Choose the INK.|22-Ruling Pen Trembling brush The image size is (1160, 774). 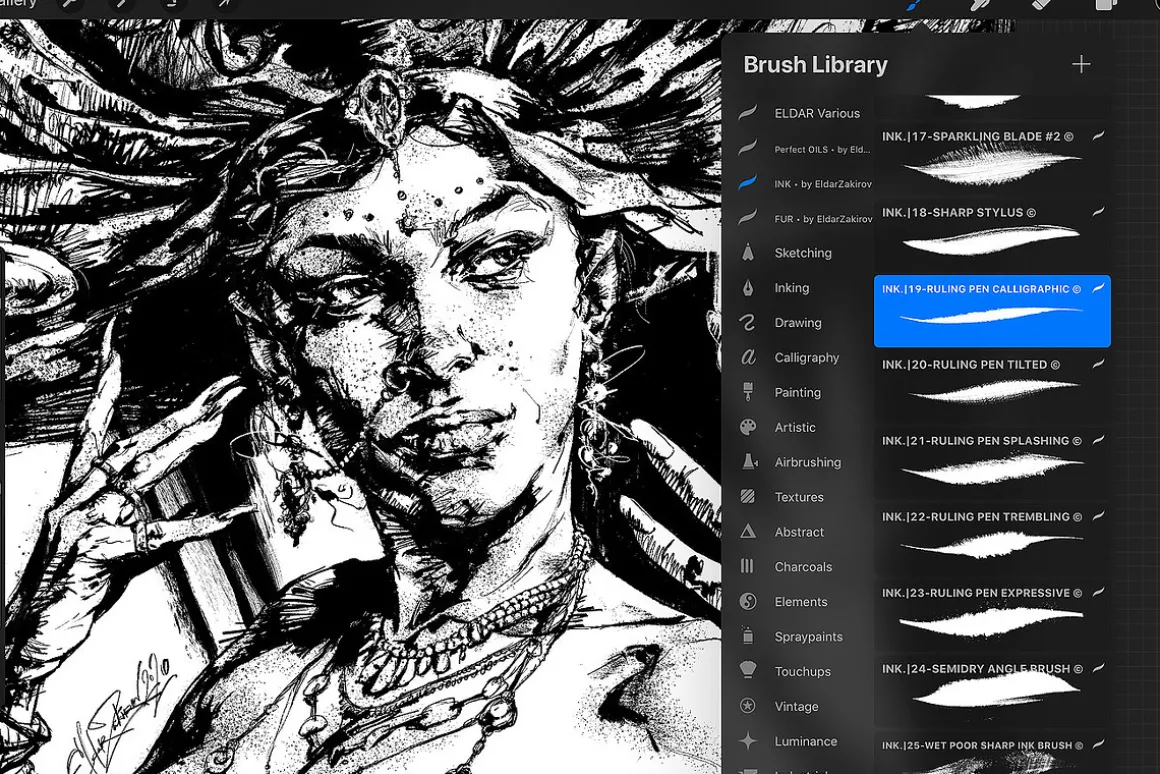coord(992,539)
